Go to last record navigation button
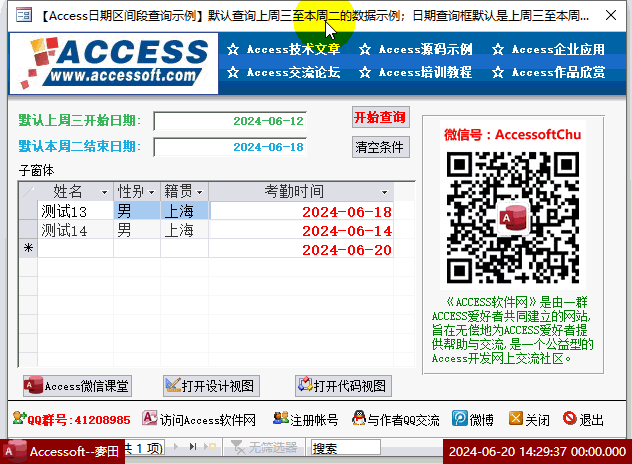This screenshot has width=632, height=464. coord(193,447)
